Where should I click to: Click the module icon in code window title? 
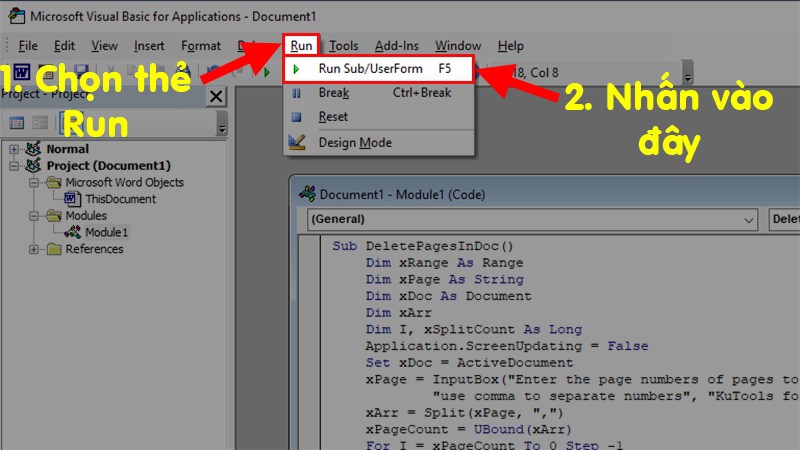click(x=307, y=194)
